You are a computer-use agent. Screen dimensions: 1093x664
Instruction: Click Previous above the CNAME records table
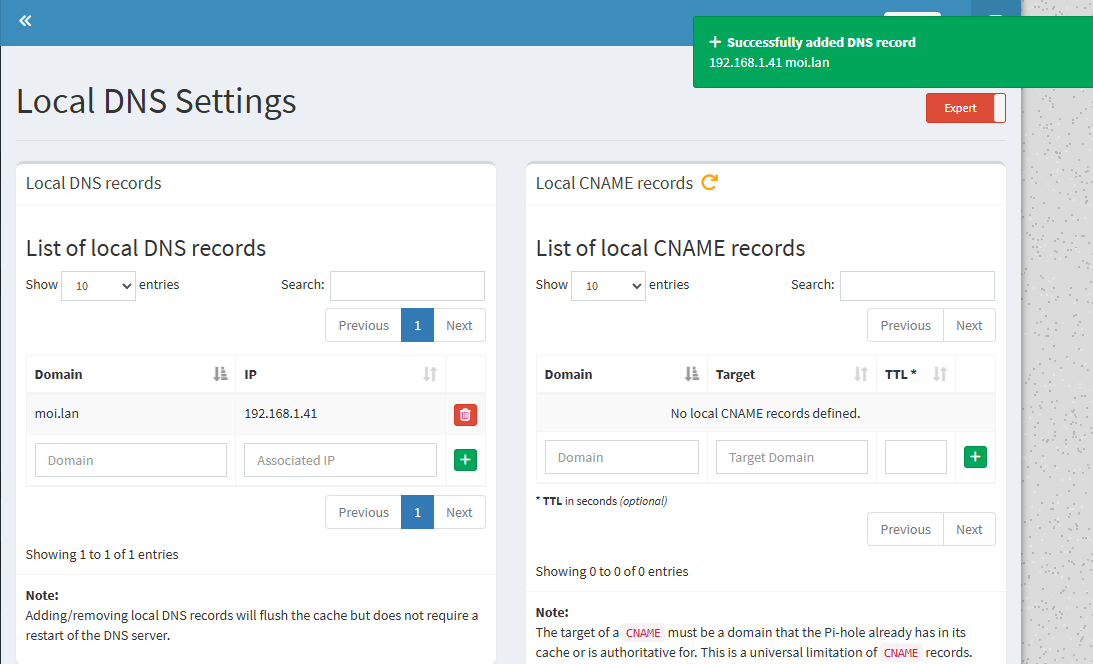pyautogui.click(x=905, y=325)
